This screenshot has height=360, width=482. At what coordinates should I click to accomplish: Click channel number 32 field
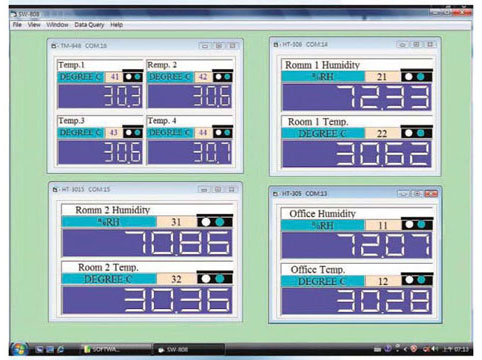tap(176, 279)
